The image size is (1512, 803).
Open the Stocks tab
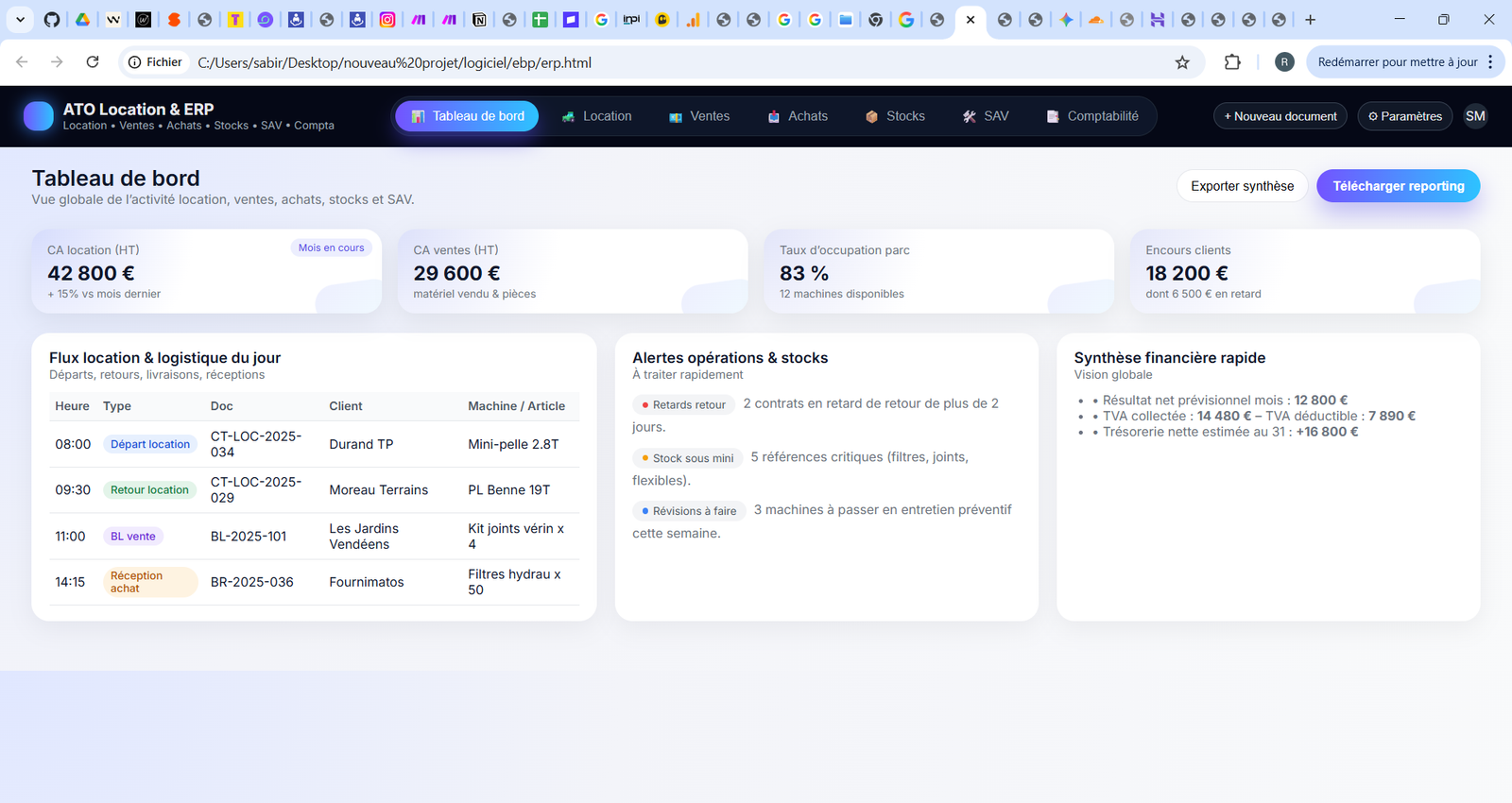[895, 116]
